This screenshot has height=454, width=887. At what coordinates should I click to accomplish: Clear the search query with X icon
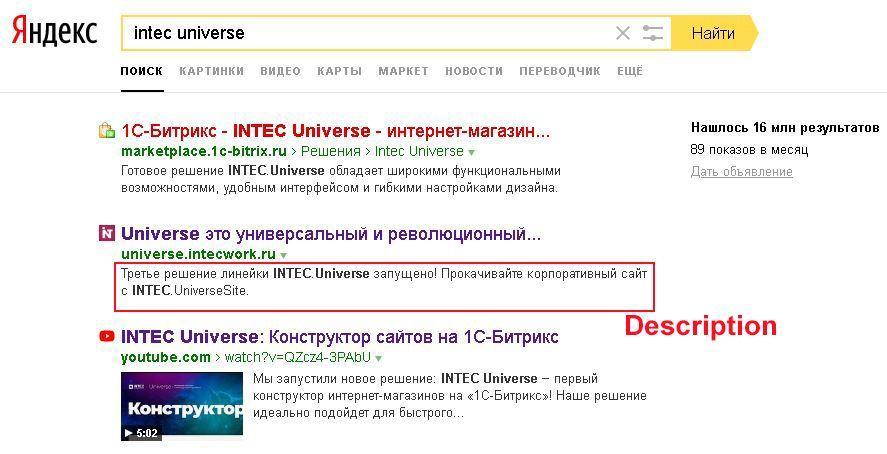623,33
